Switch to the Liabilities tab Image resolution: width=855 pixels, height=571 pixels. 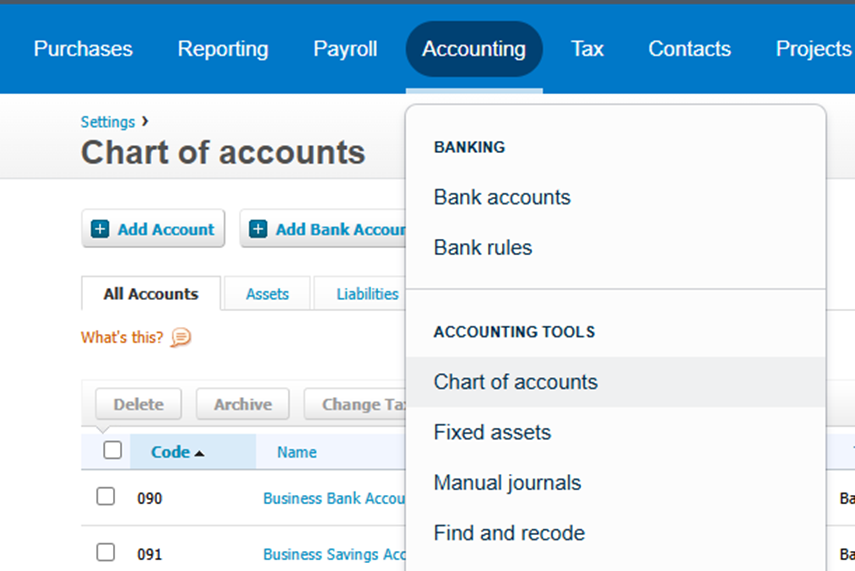click(367, 294)
